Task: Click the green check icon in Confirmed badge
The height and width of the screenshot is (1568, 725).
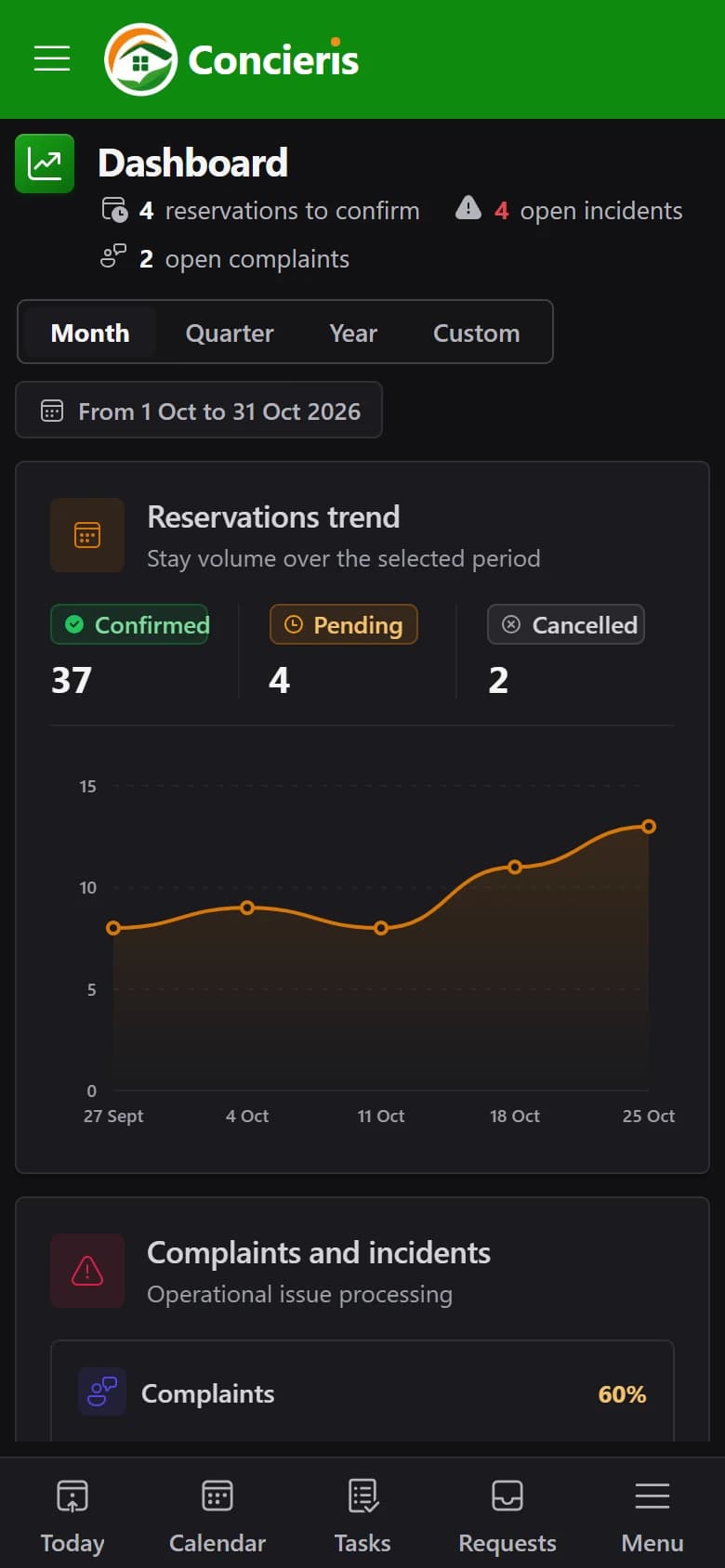Action: click(74, 624)
